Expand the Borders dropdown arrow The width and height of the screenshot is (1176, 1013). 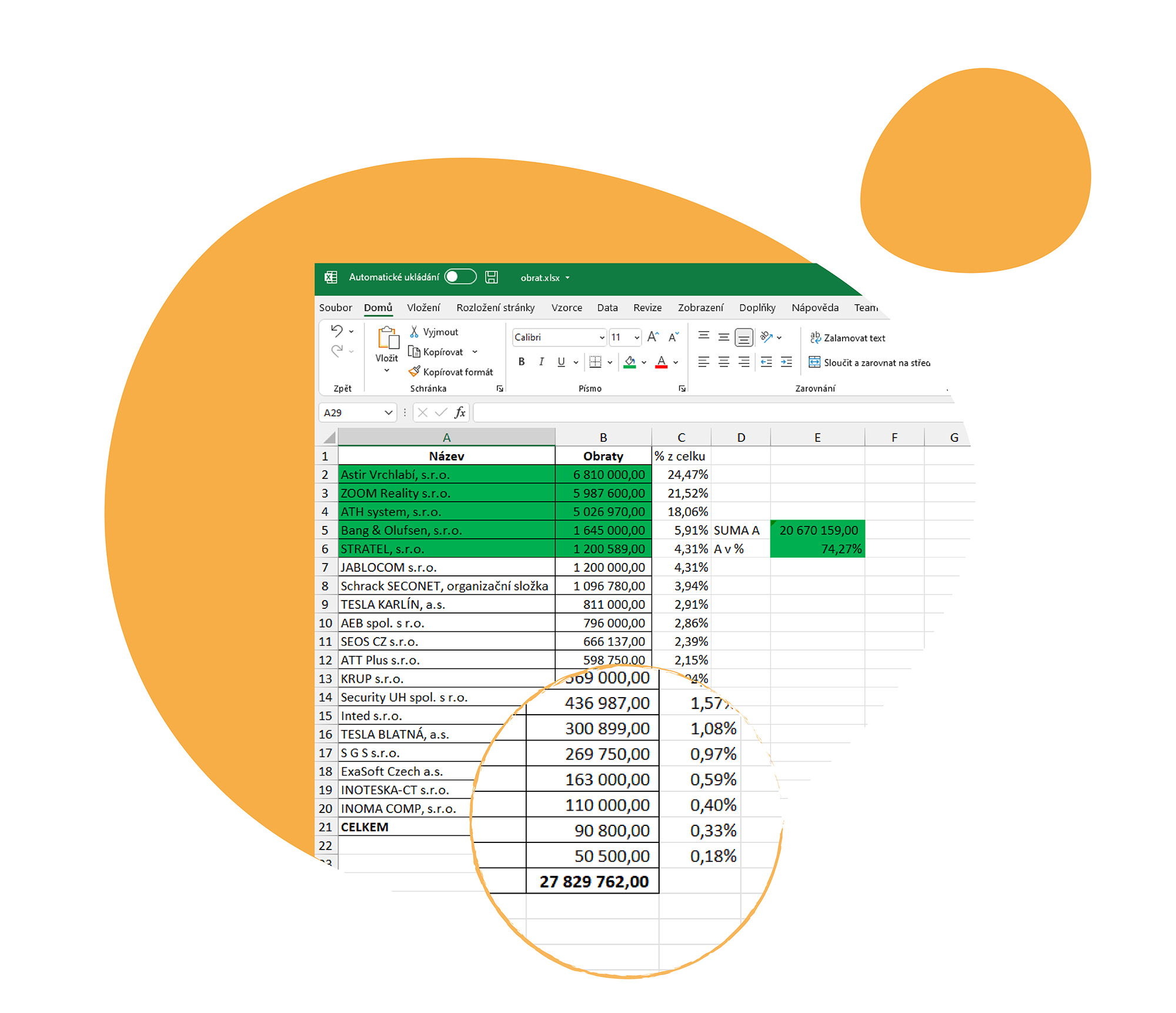(x=610, y=362)
